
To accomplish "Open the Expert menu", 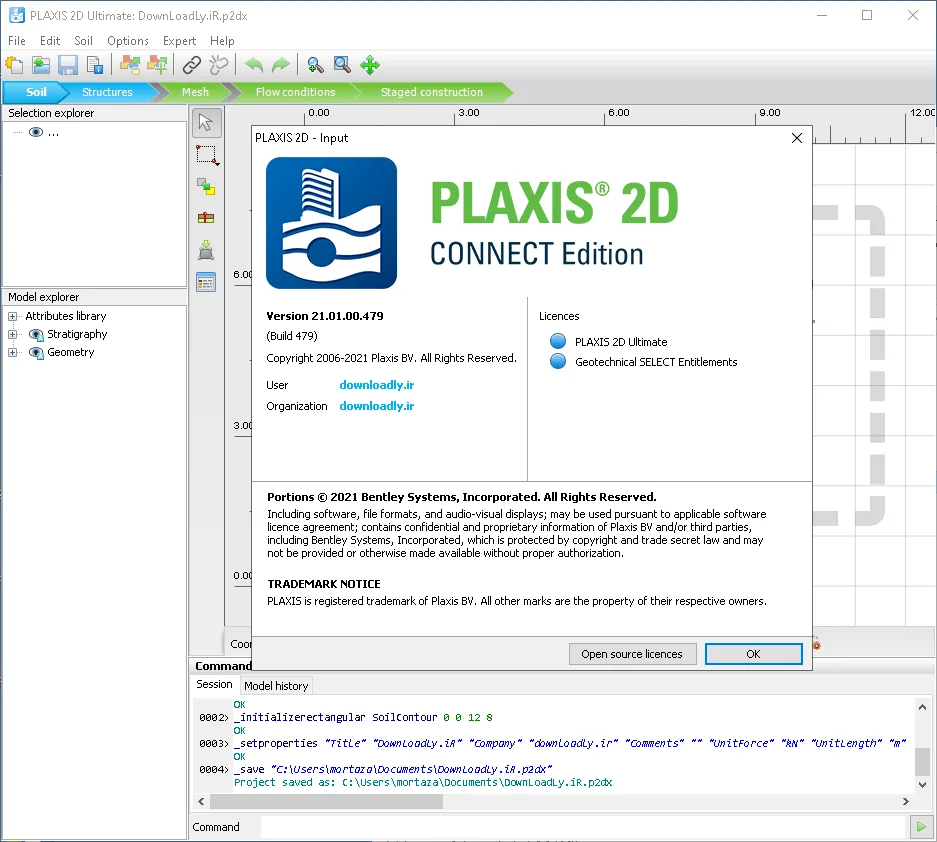I will pyautogui.click(x=179, y=41).
